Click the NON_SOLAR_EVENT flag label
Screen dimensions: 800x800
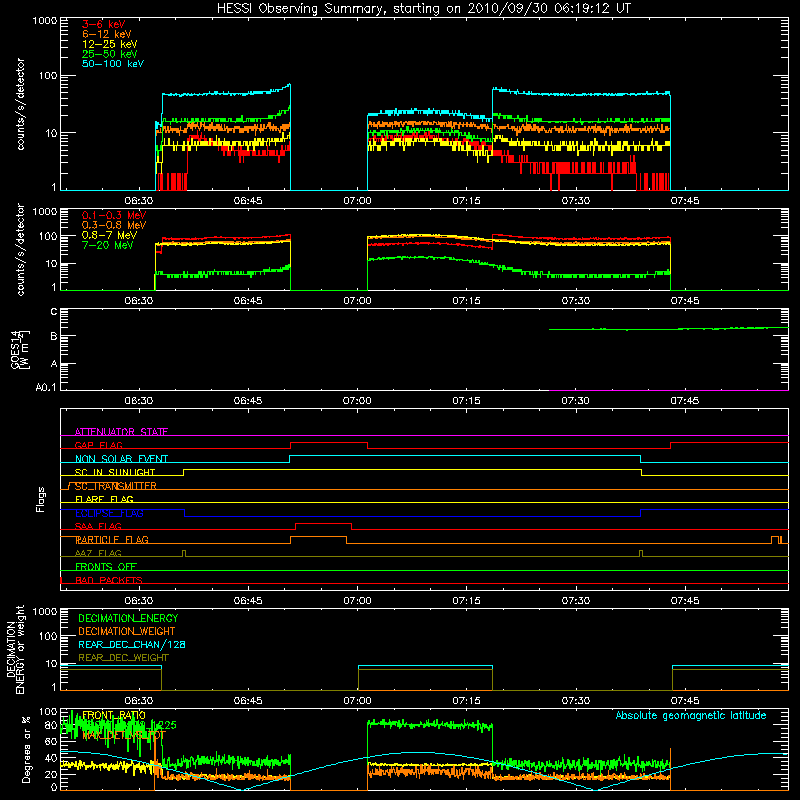(121, 459)
